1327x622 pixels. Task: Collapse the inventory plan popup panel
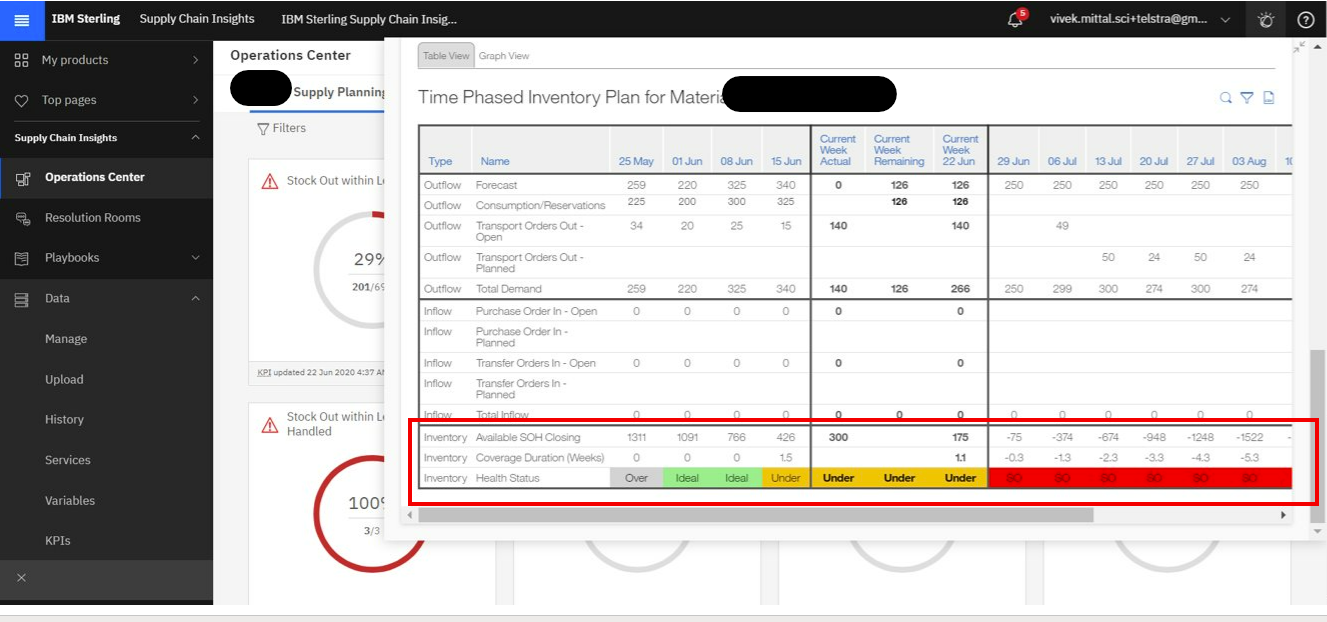[1299, 48]
